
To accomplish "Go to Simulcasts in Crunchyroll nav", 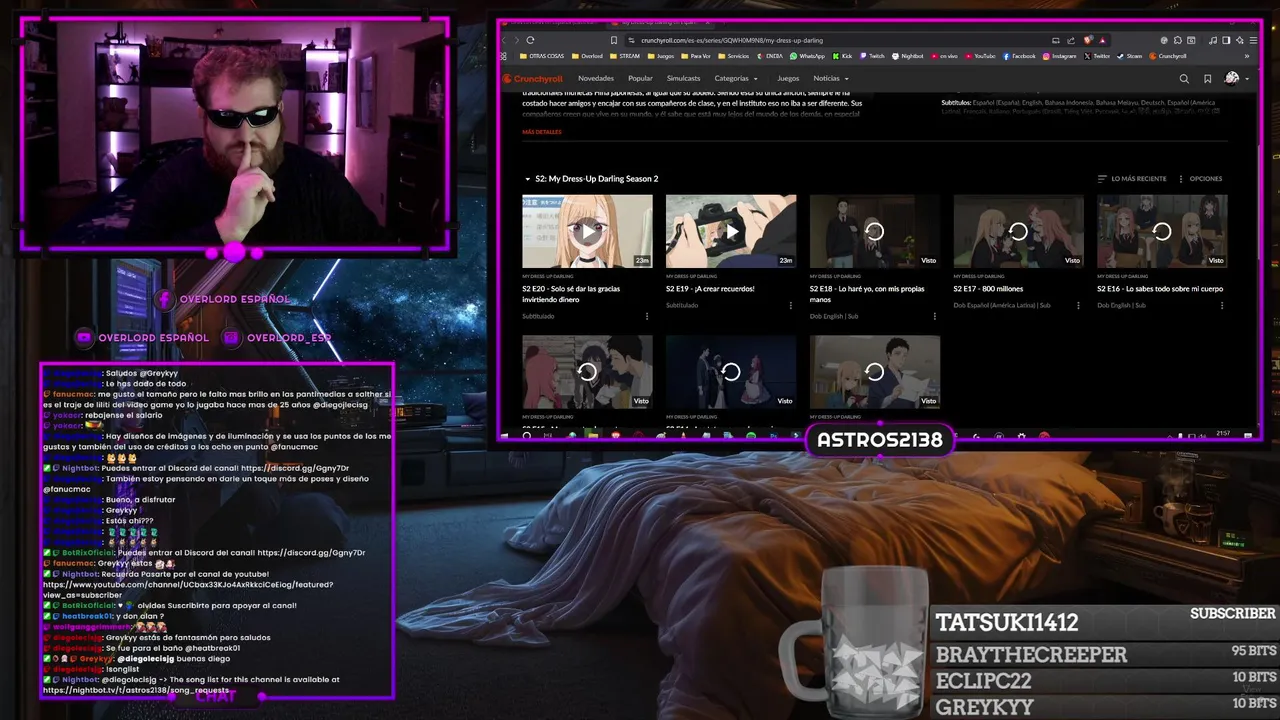I will [x=684, y=78].
